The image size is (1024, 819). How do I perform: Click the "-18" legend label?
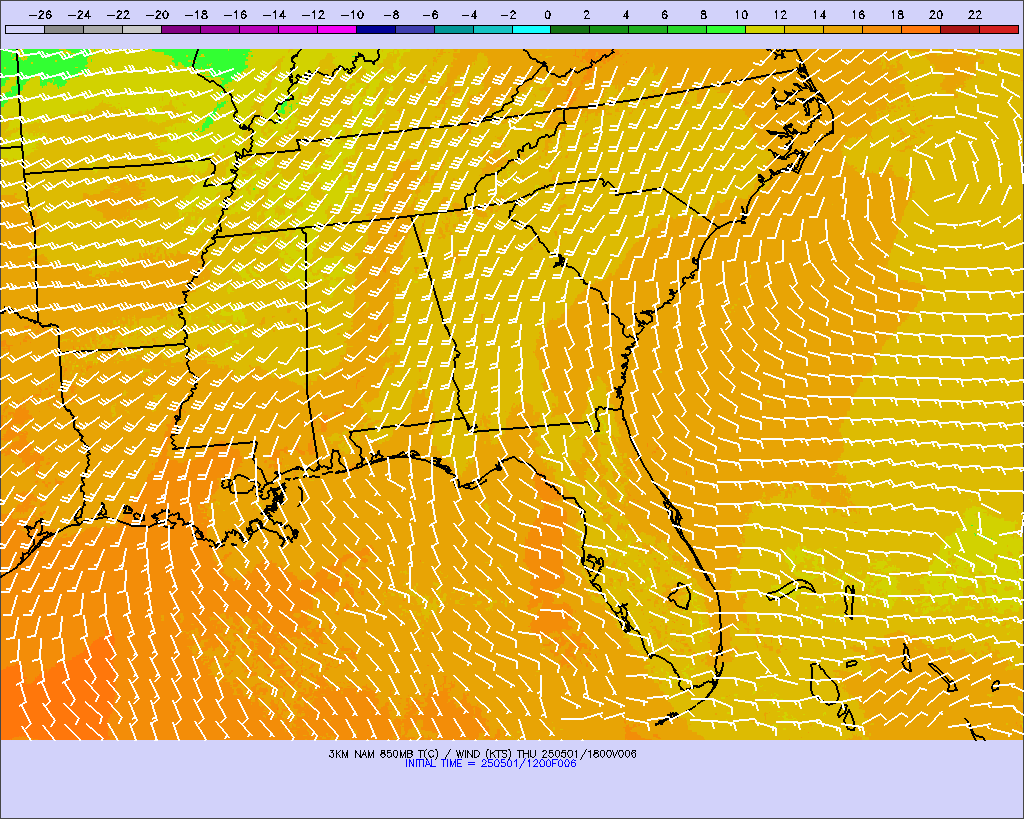tap(196, 14)
